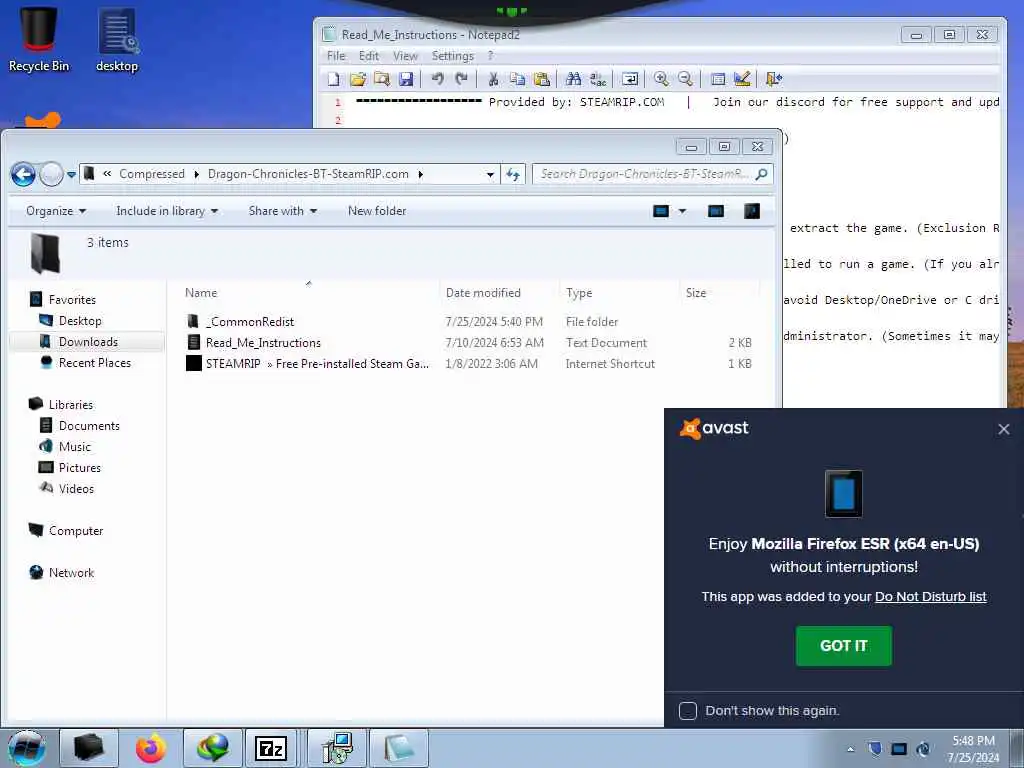Close the Avast notification popup

[1004, 429]
